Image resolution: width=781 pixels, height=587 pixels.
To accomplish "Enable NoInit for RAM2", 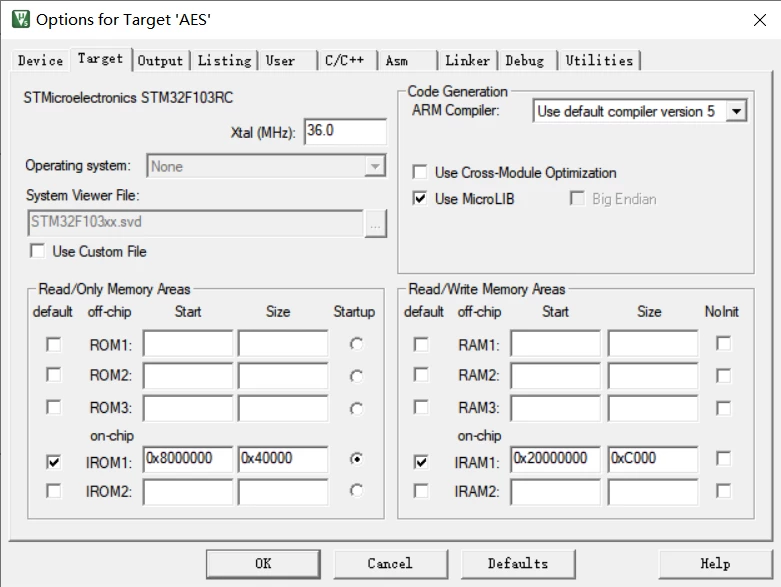I will click(x=723, y=376).
